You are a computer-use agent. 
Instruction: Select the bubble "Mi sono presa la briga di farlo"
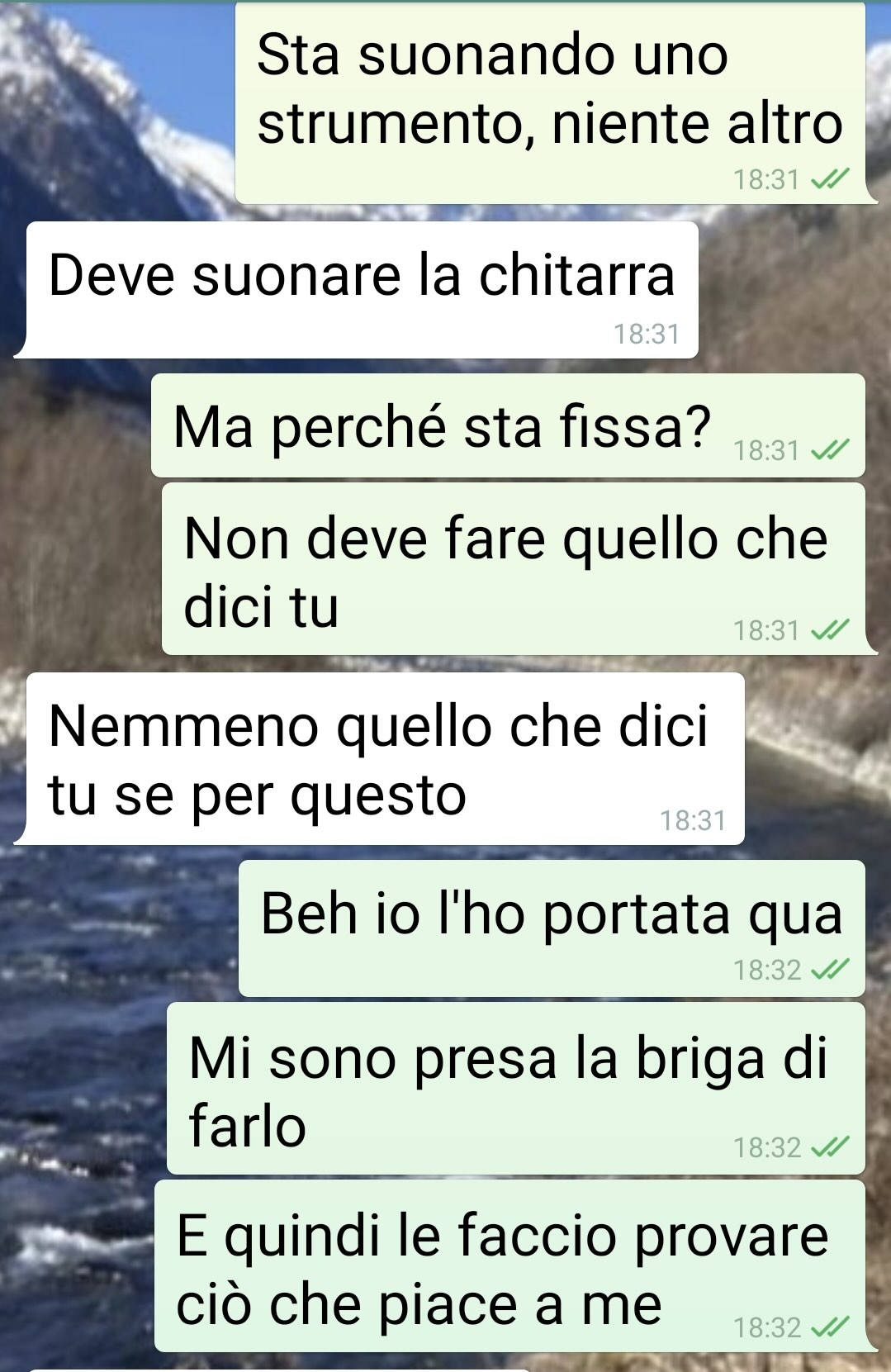pos(516,1088)
